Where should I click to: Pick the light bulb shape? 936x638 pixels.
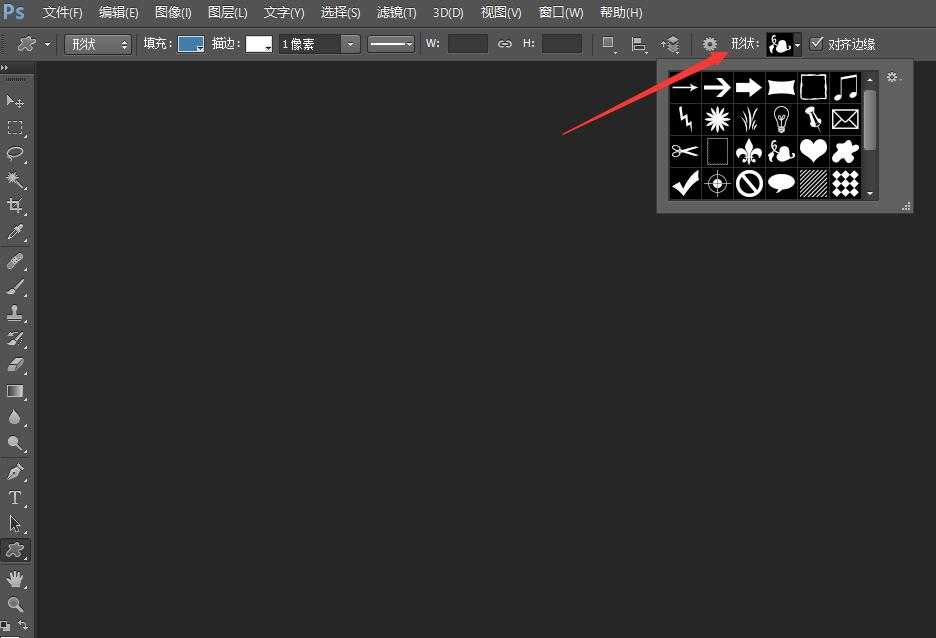781,119
